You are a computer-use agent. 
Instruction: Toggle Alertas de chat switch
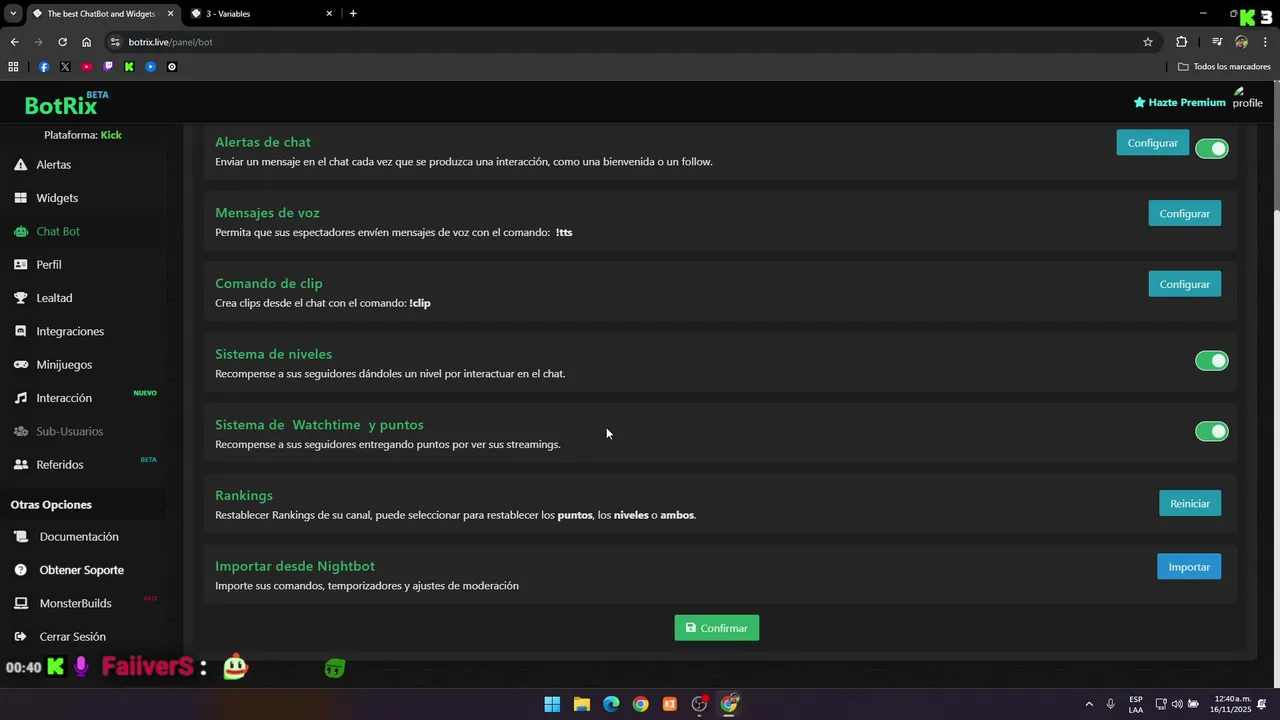click(1212, 149)
